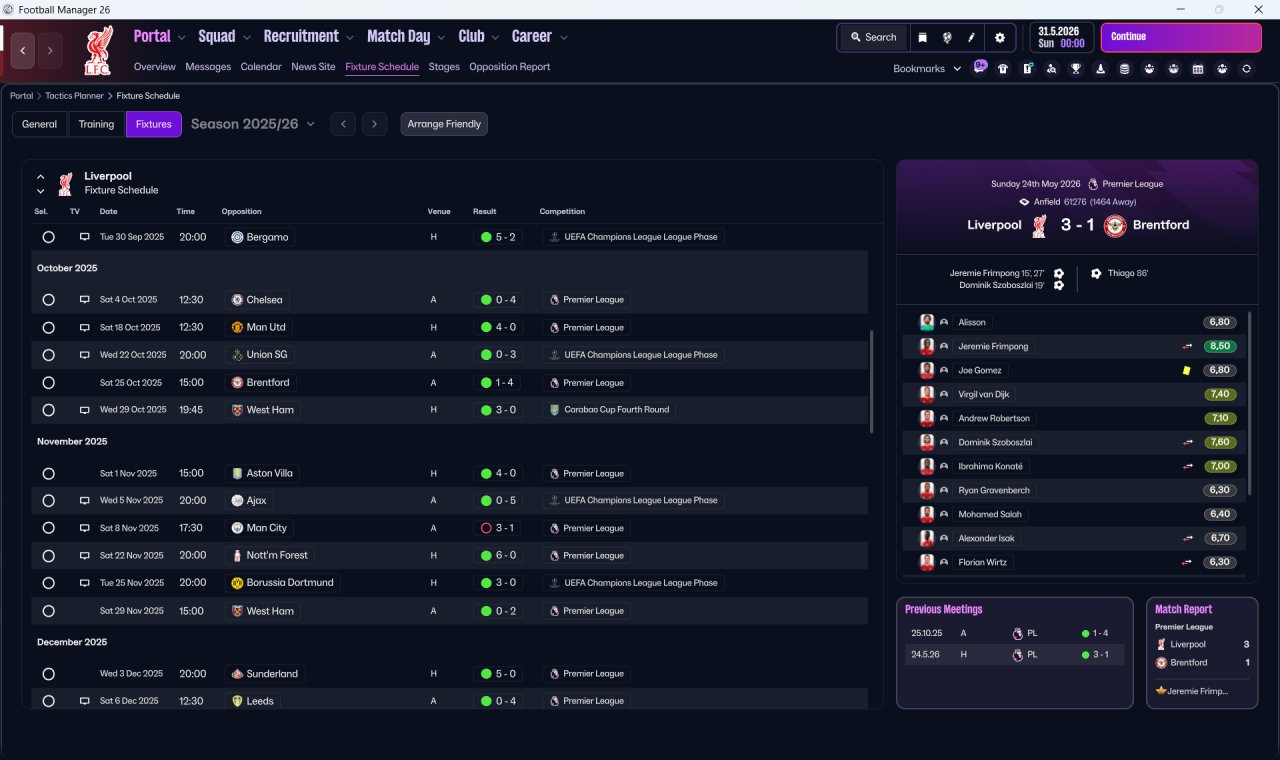Image resolution: width=1280 pixels, height=760 pixels.
Task: Expand the Match Day menu chevron
Action: pos(441,38)
